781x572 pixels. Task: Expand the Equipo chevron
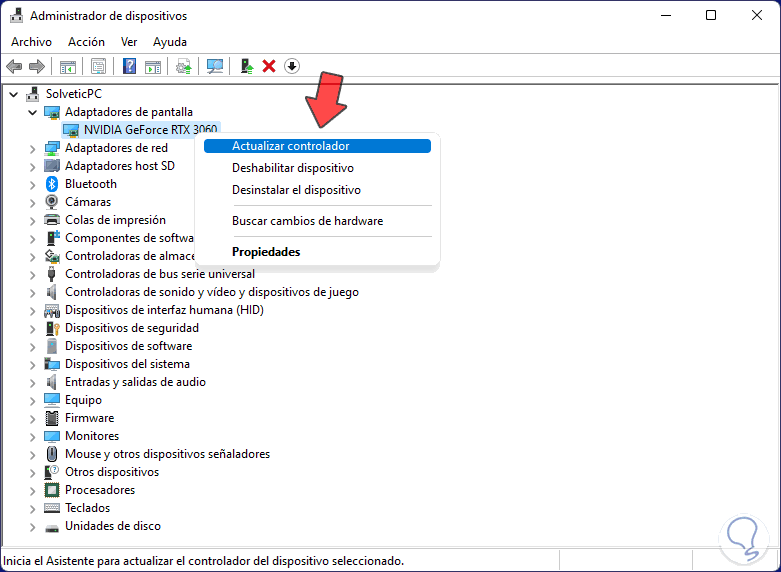32,401
